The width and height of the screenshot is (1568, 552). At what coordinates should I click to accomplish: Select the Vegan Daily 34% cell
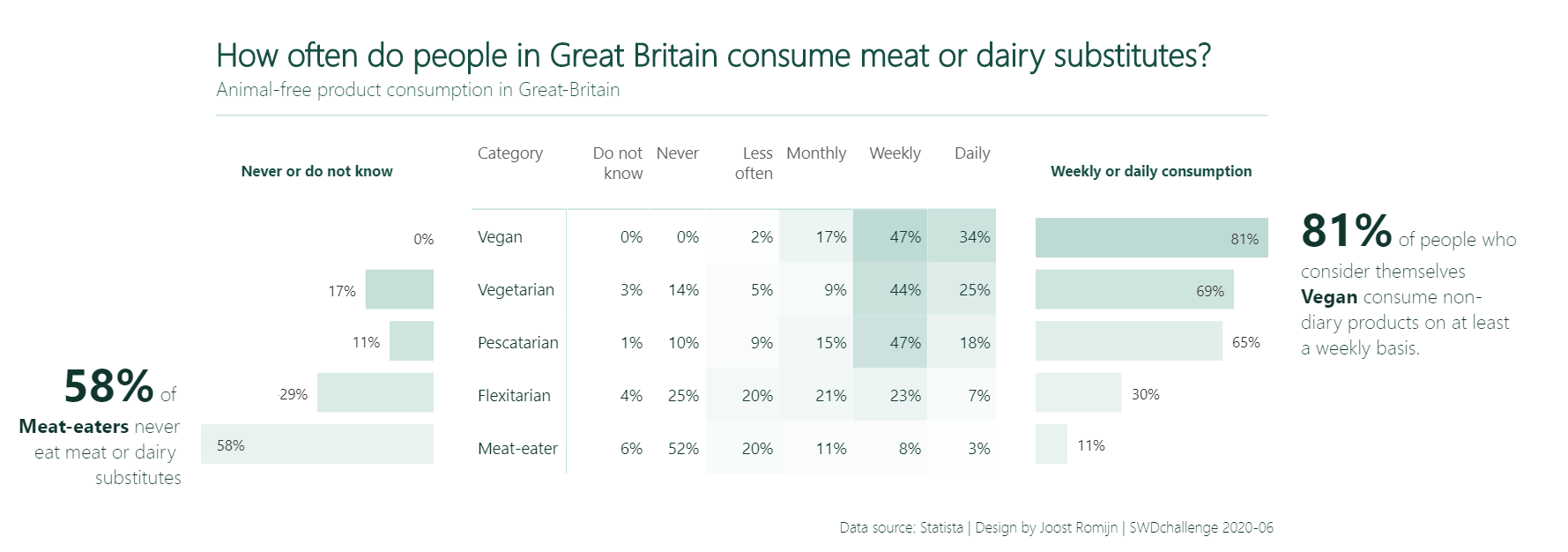coord(962,236)
